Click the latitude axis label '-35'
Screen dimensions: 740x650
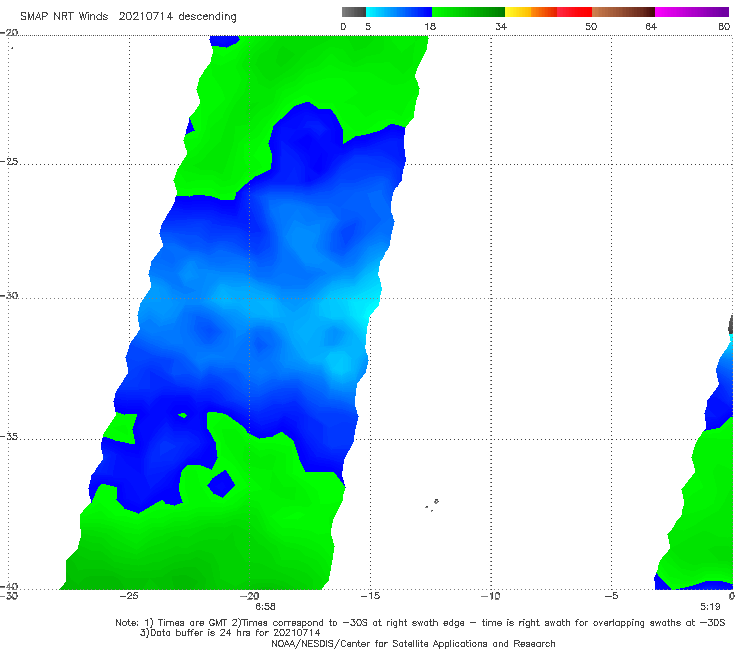[x=9, y=437]
